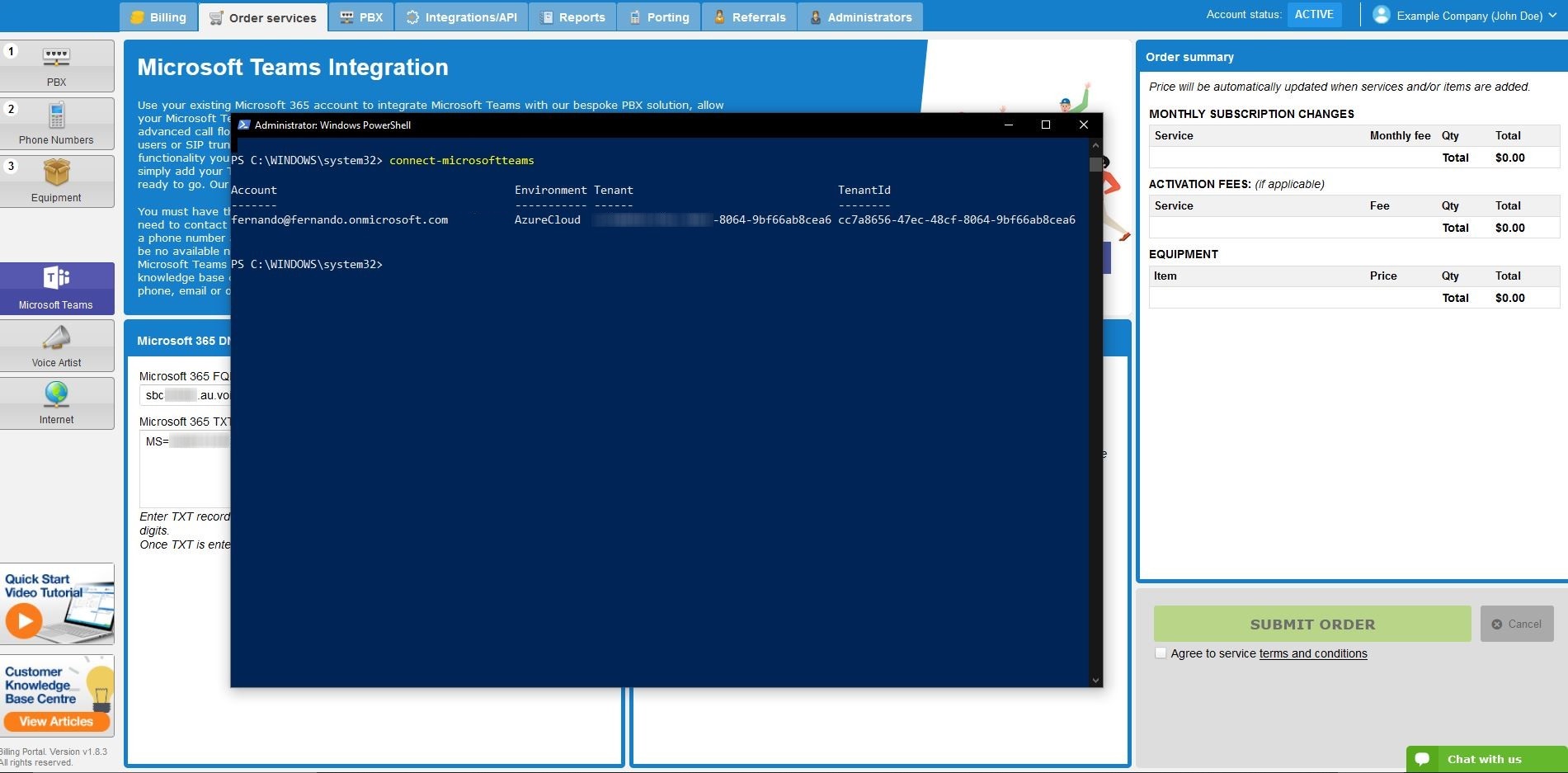
Task: Open the Equipment ordering section
Action: pyautogui.click(x=56, y=180)
